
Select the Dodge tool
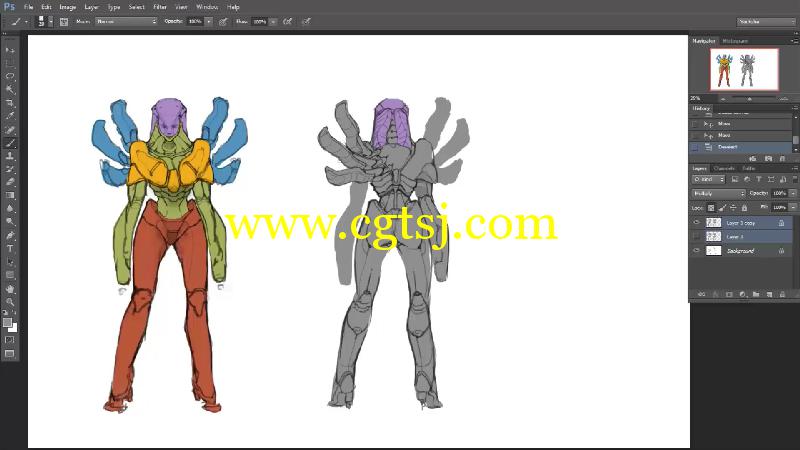tap(10, 222)
